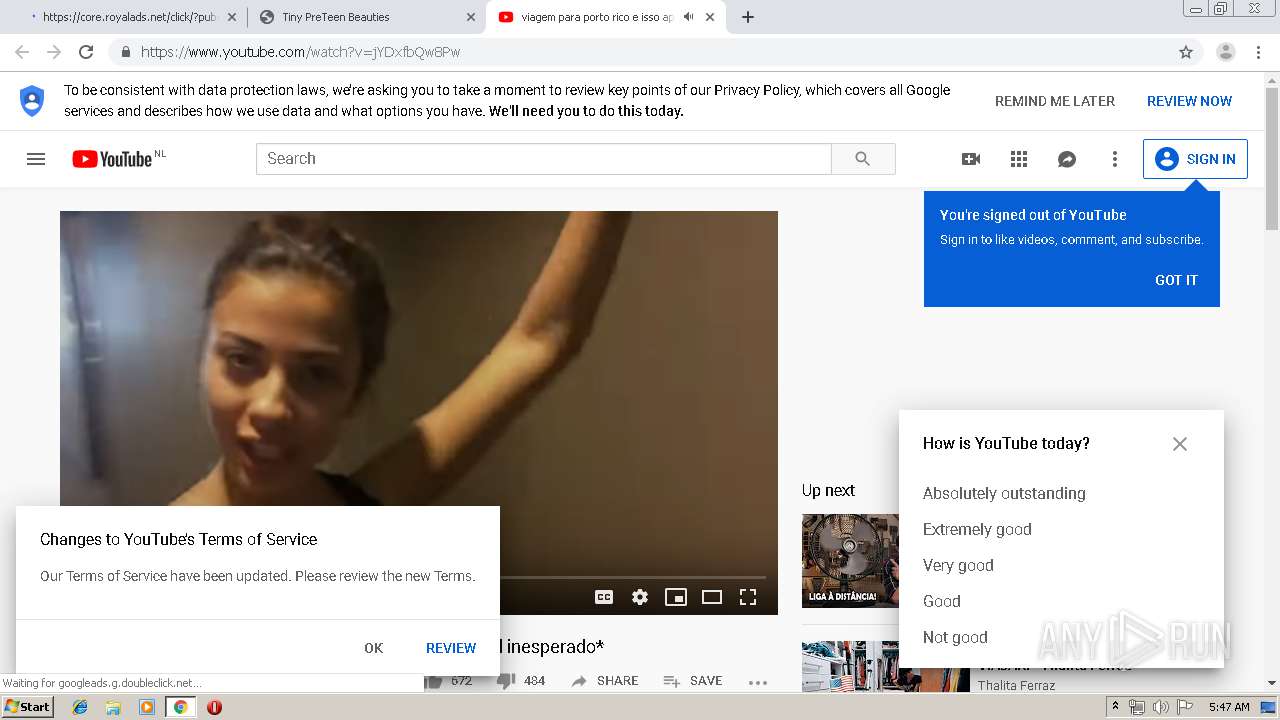Select Not good survey answer
The image size is (1280, 720).
tap(955, 637)
